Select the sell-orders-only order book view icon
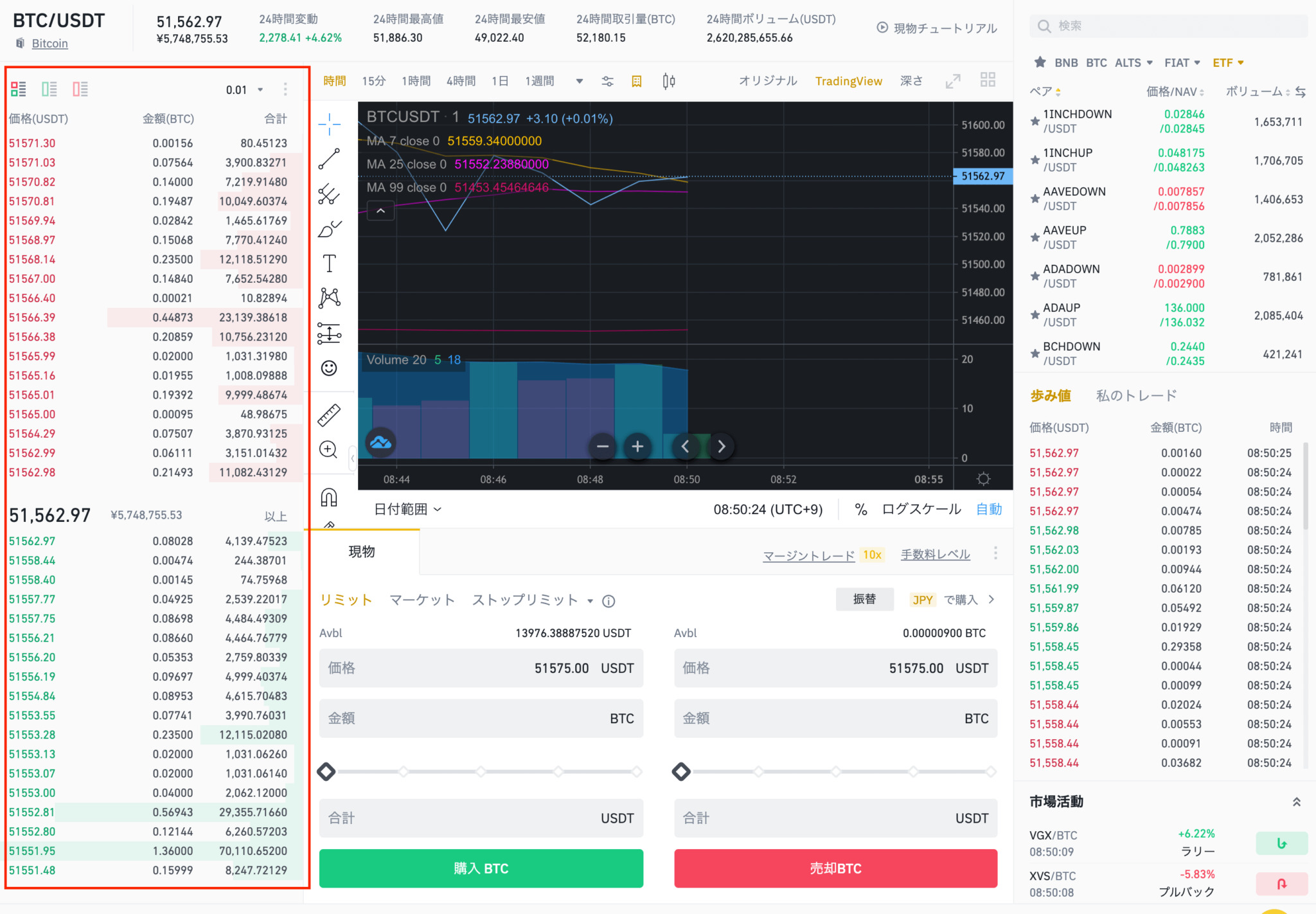Screen dimensions: 1316x914 (x=80, y=89)
